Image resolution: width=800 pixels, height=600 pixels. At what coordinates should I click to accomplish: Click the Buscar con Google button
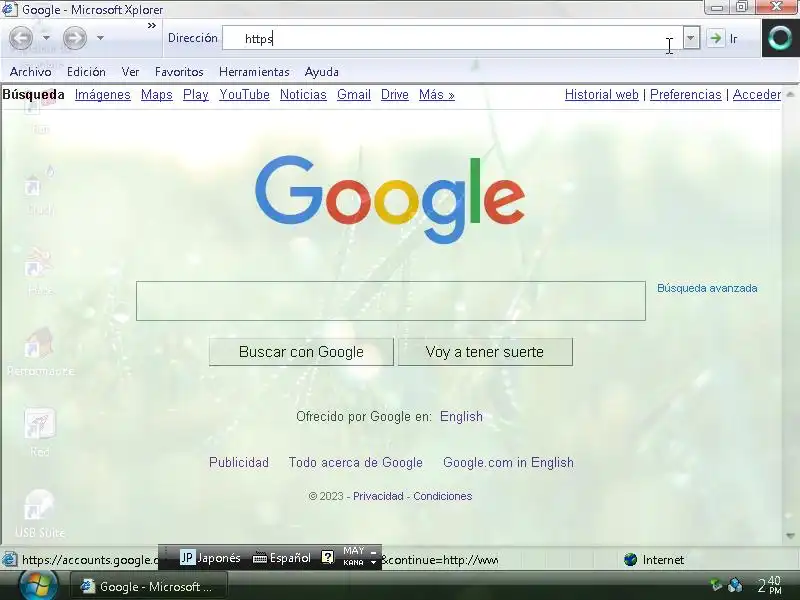(301, 352)
